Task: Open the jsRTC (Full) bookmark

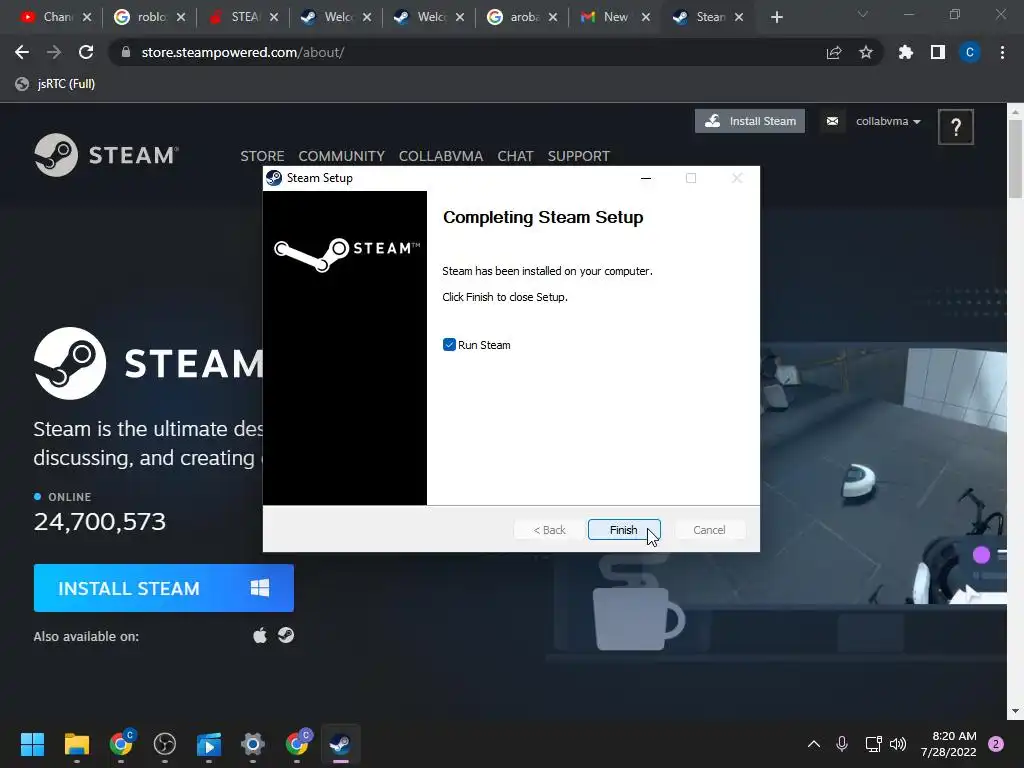Action: point(56,84)
